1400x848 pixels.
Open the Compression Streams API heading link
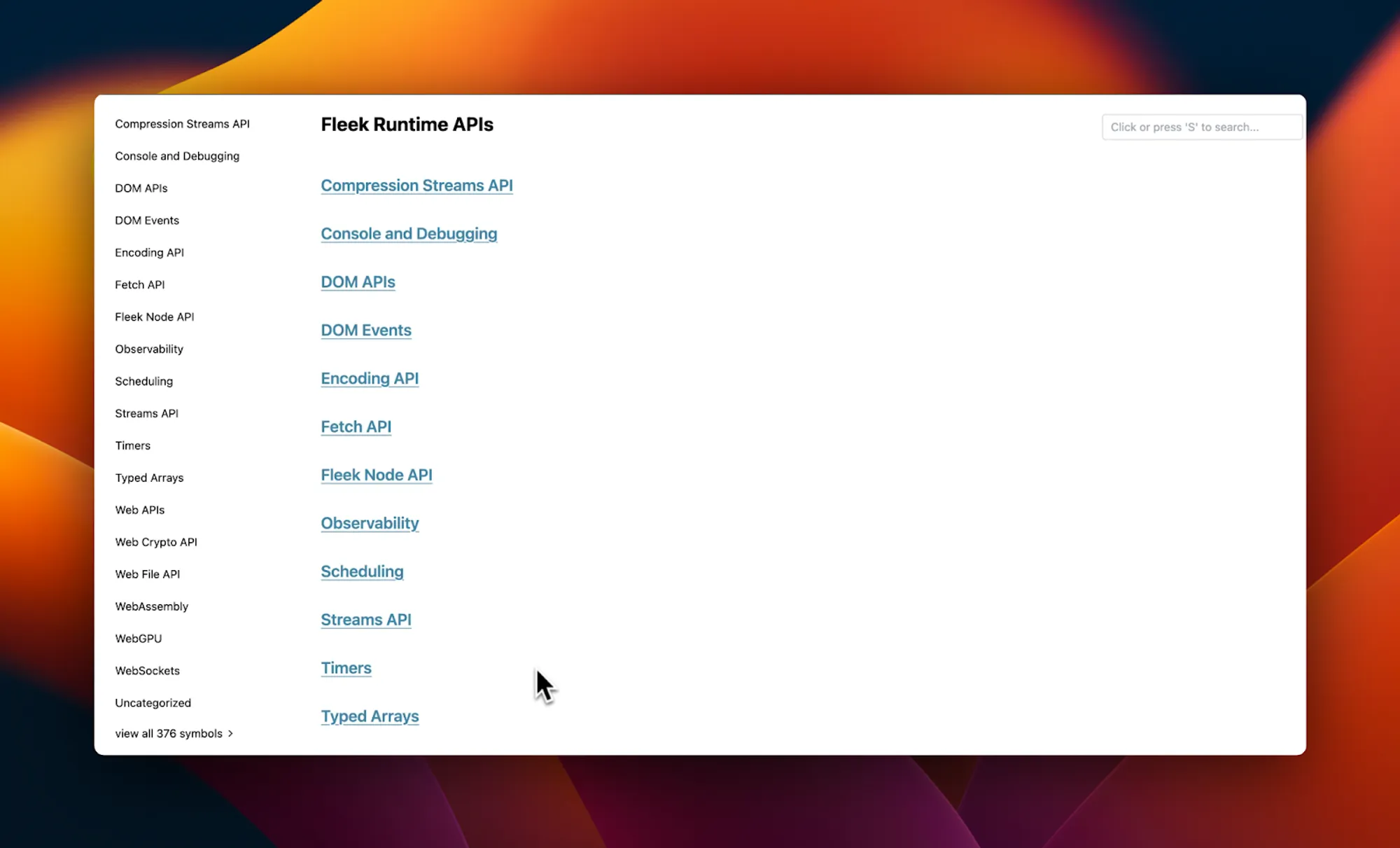point(416,186)
